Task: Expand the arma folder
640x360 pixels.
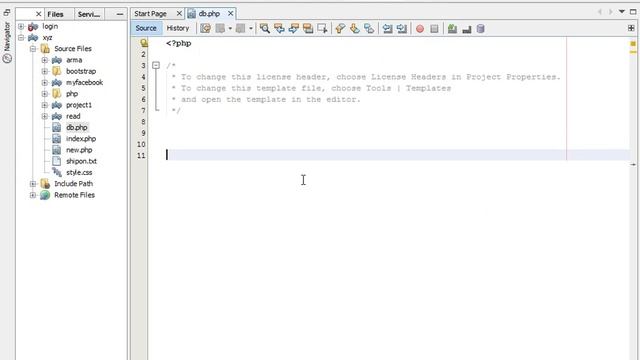Action: coord(44,60)
